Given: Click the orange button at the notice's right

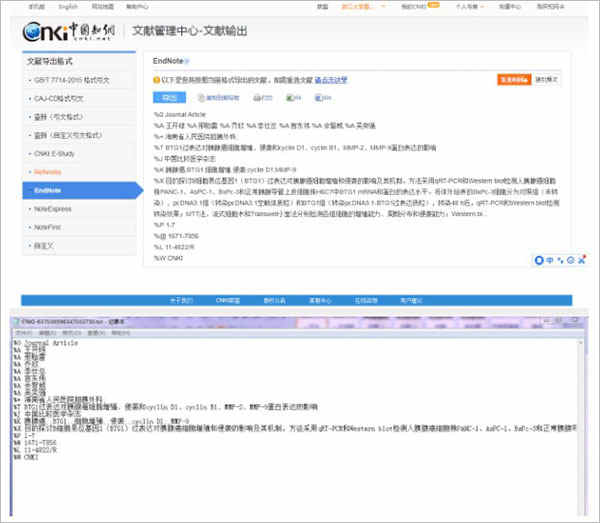Looking at the screenshot, I should [x=514, y=80].
